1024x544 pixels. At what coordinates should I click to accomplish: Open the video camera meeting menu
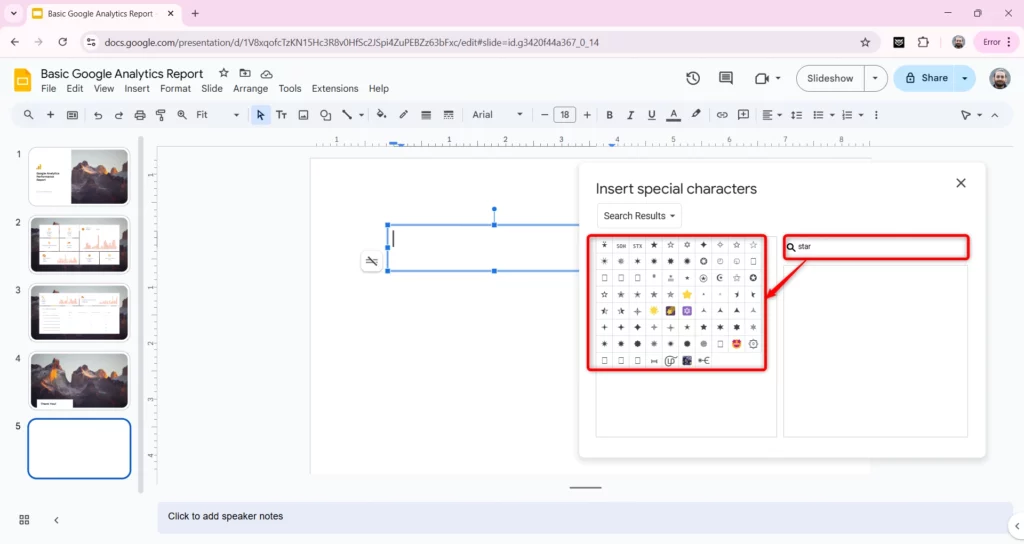click(767, 78)
